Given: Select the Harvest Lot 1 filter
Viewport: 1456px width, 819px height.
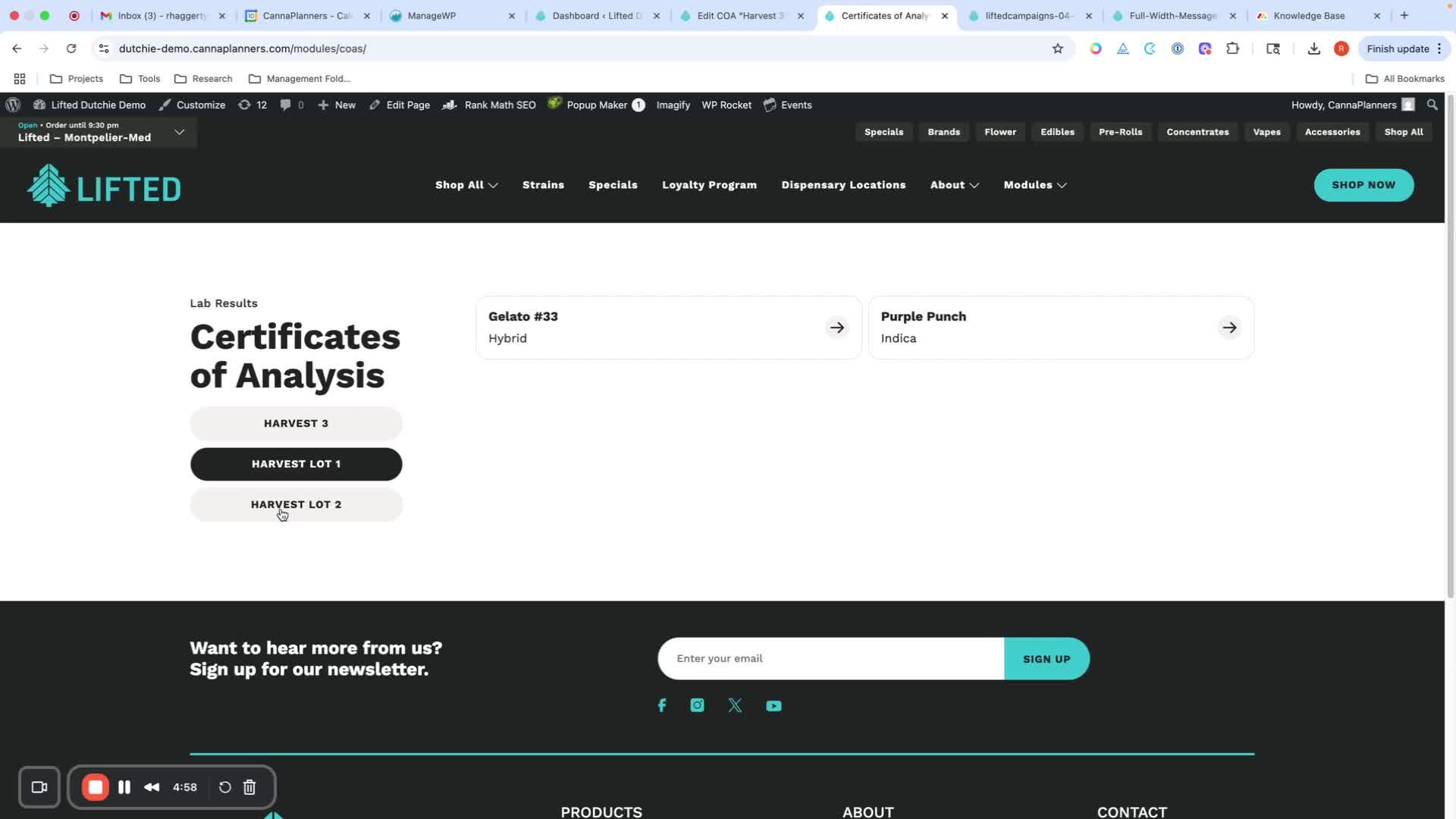Looking at the screenshot, I should (x=296, y=464).
